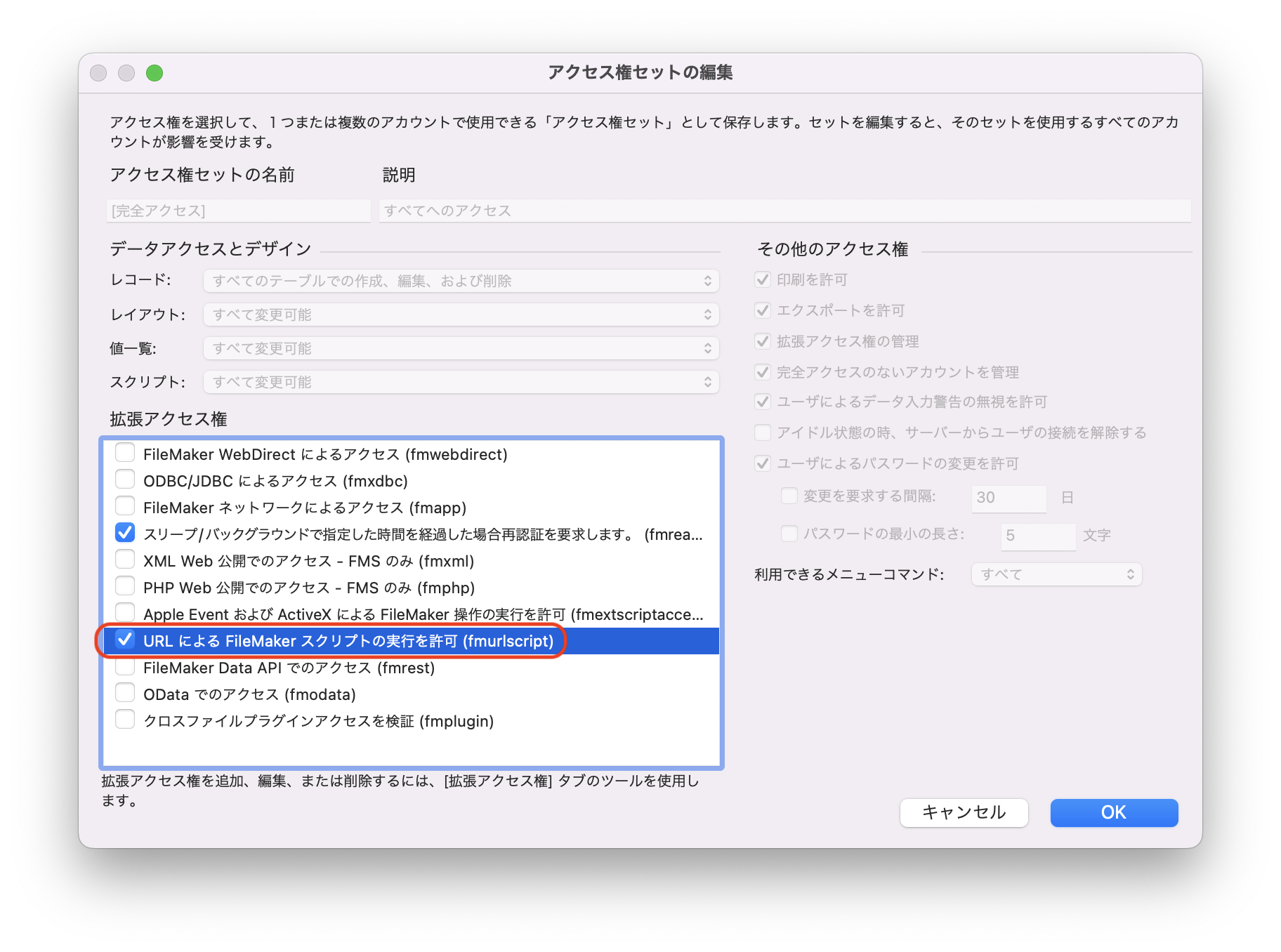
Task: Select the XML Web 公開 (fmxml) row text
Action: pyautogui.click(x=309, y=561)
